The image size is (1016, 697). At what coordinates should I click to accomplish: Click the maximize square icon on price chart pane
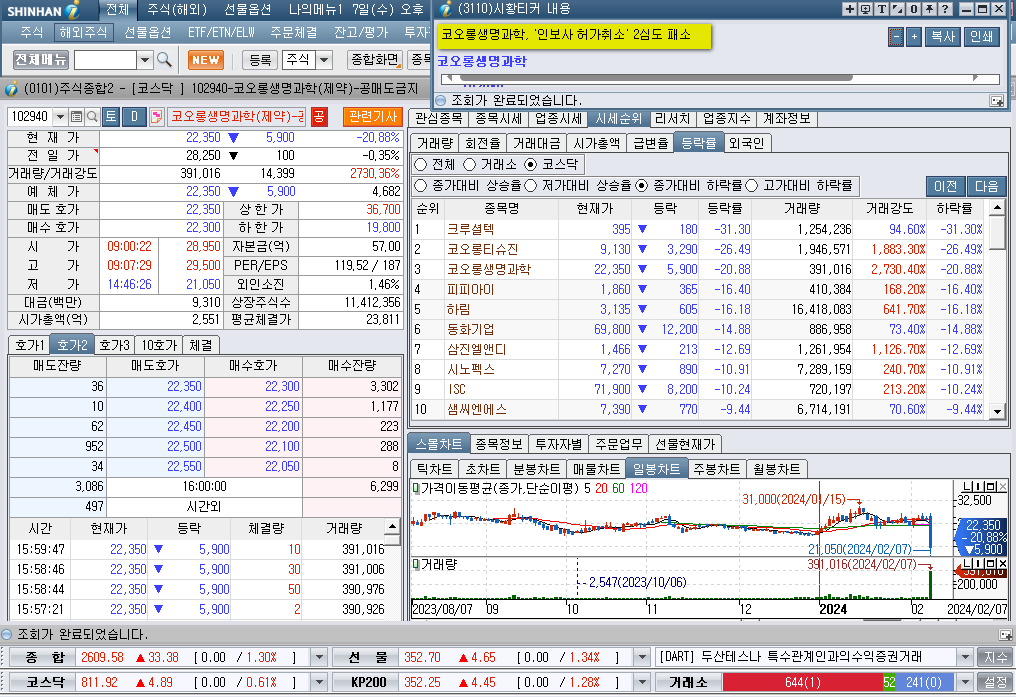(x=991, y=486)
